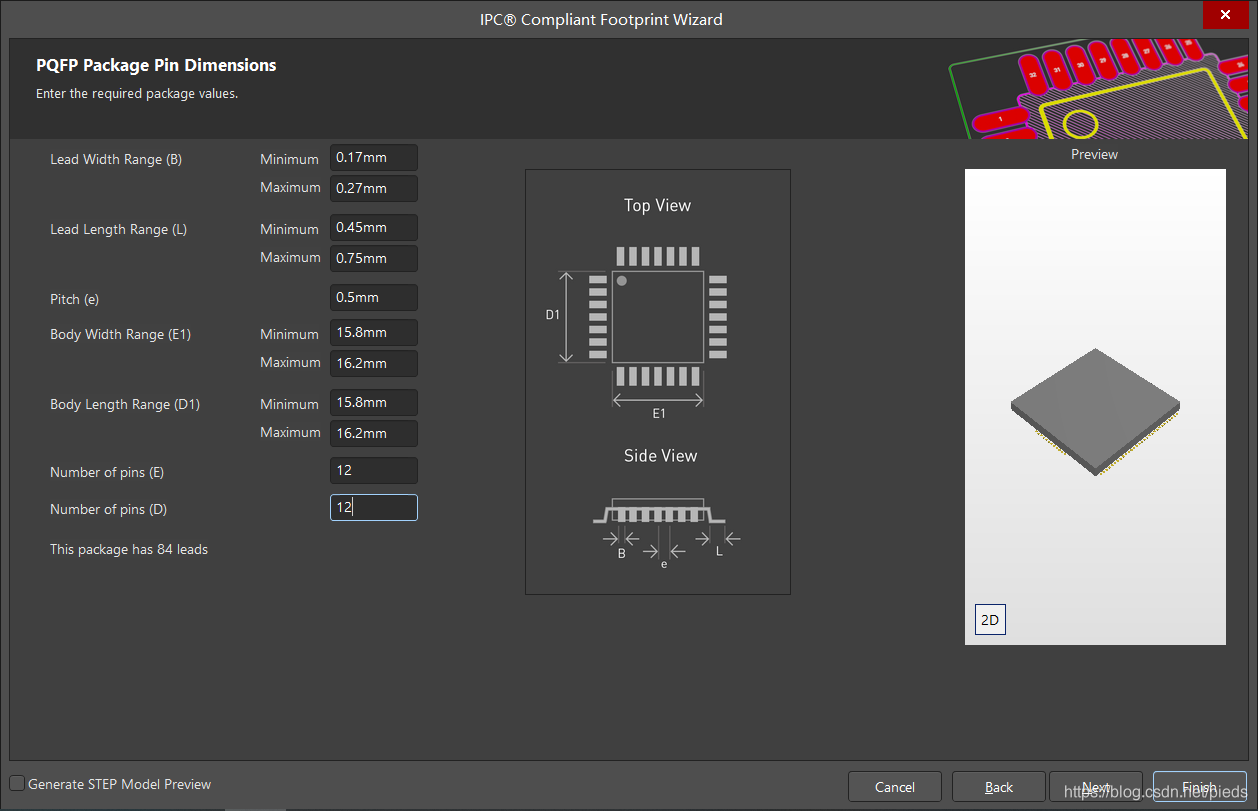The height and width of the screenshot is (811, 1258).
Task: Go Back to previous wizard page
Action: 998,787
